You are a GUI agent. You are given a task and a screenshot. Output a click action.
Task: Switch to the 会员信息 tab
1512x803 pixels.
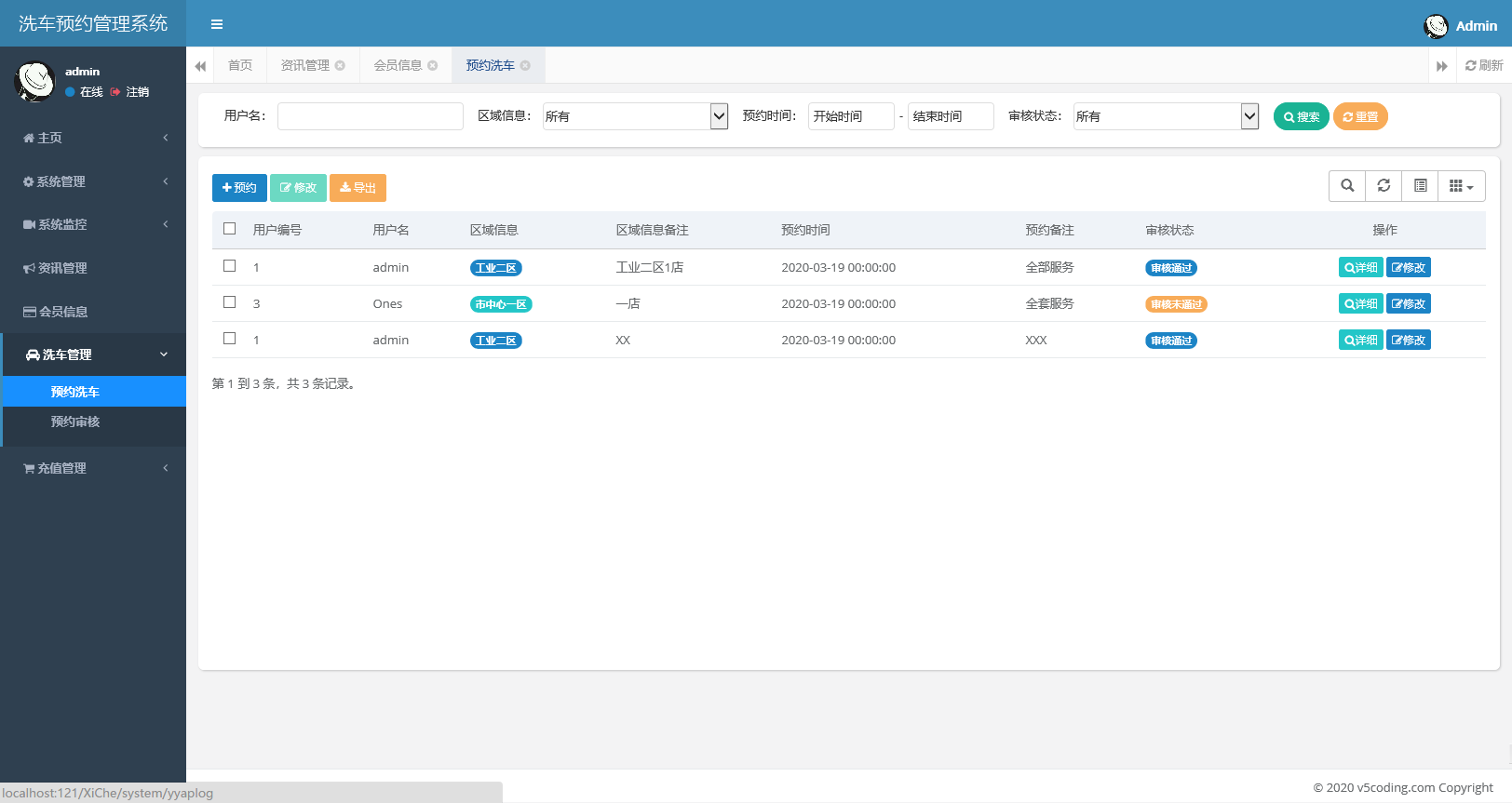[398, 65]
